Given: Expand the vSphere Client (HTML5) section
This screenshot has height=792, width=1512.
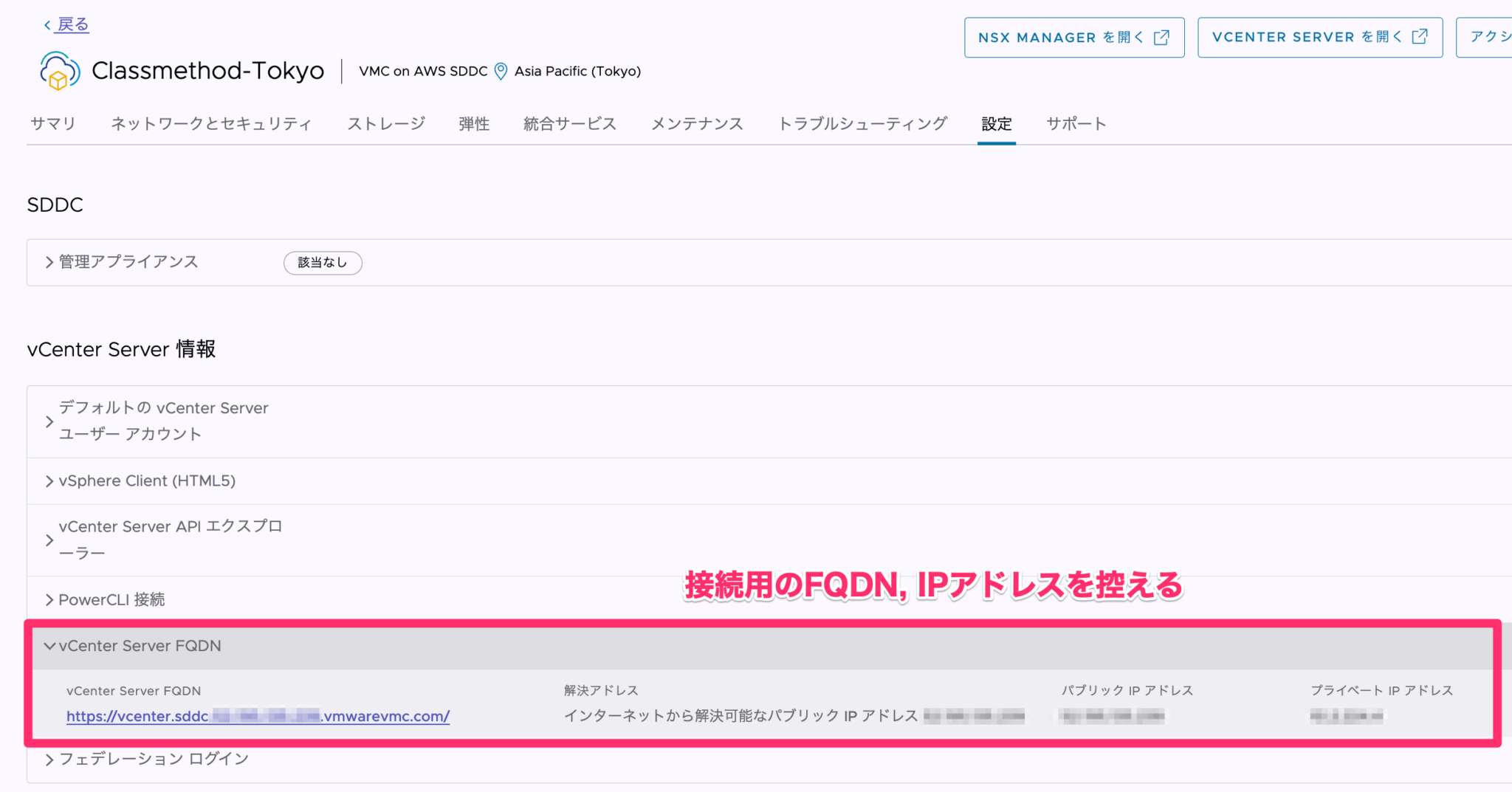Looking at the screenshot, I should tap(47, 481).
